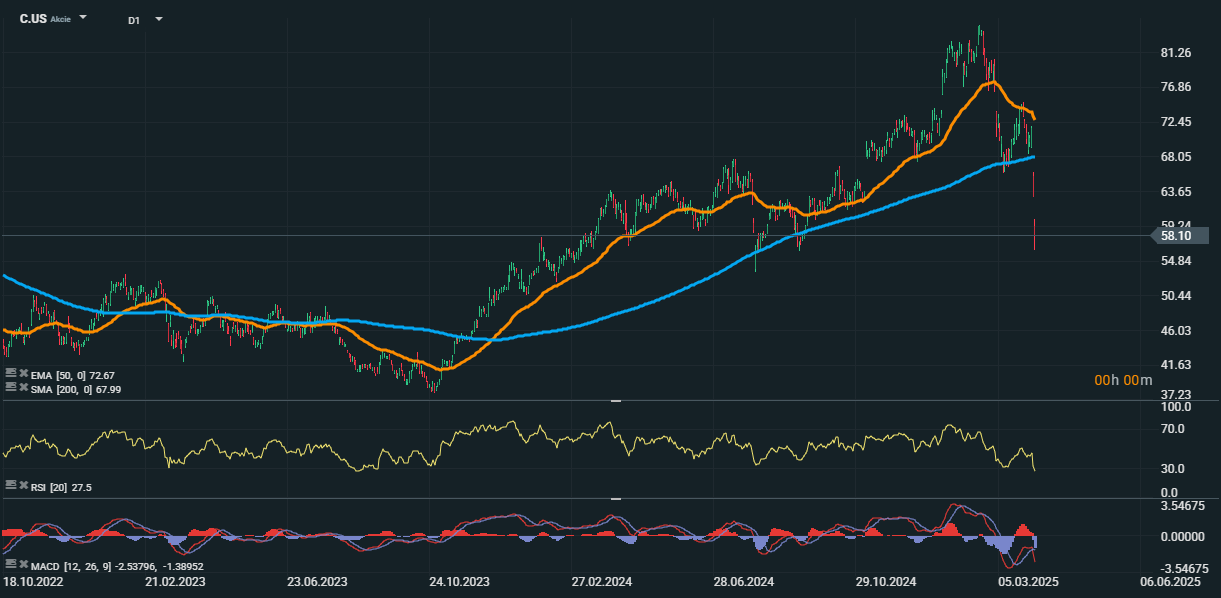Open settings icon for SMA indicator
Screen dimensions: 1221x598
pos(10,387)
